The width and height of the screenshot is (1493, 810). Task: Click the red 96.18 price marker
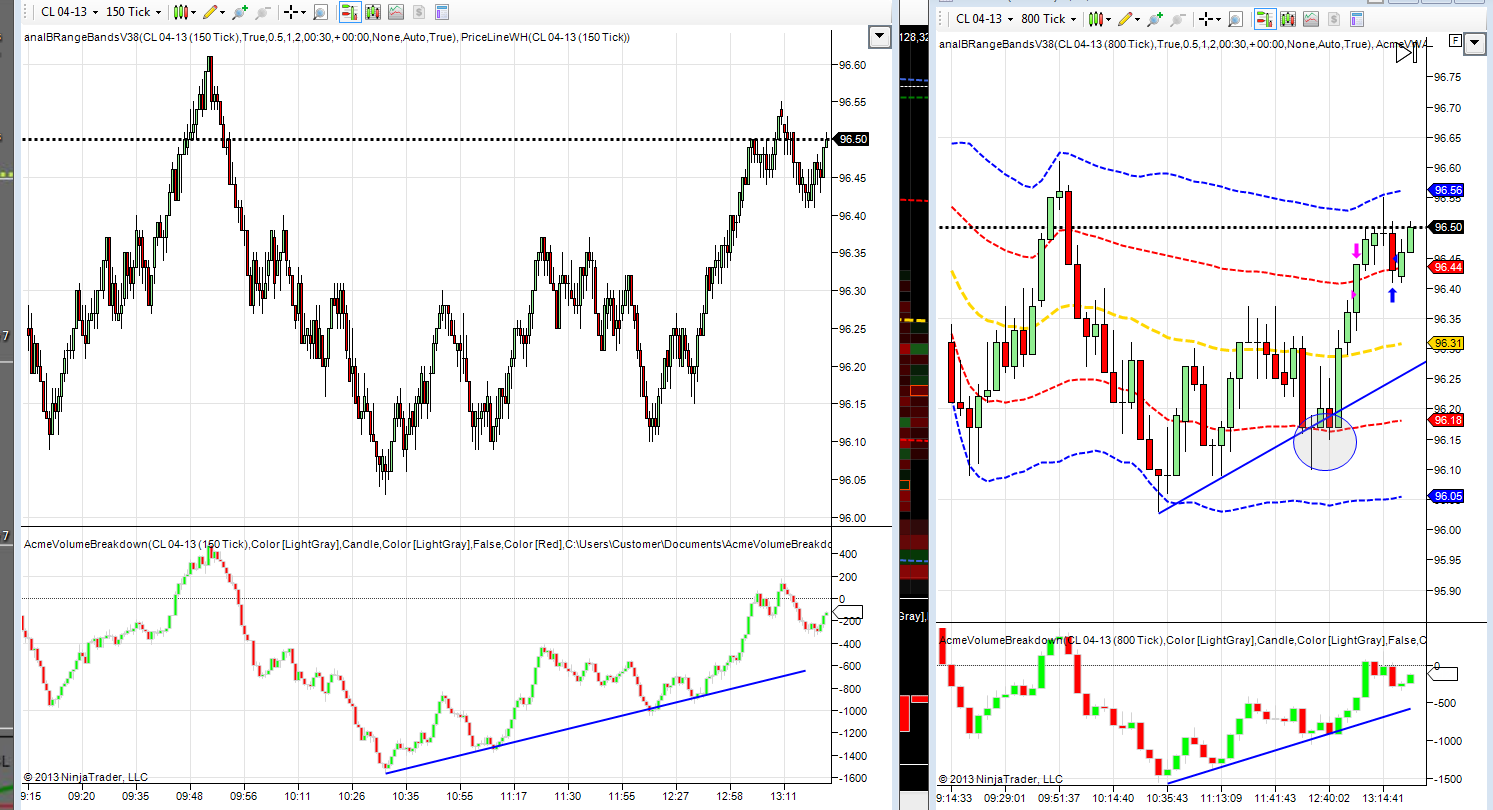point(1448,421)
